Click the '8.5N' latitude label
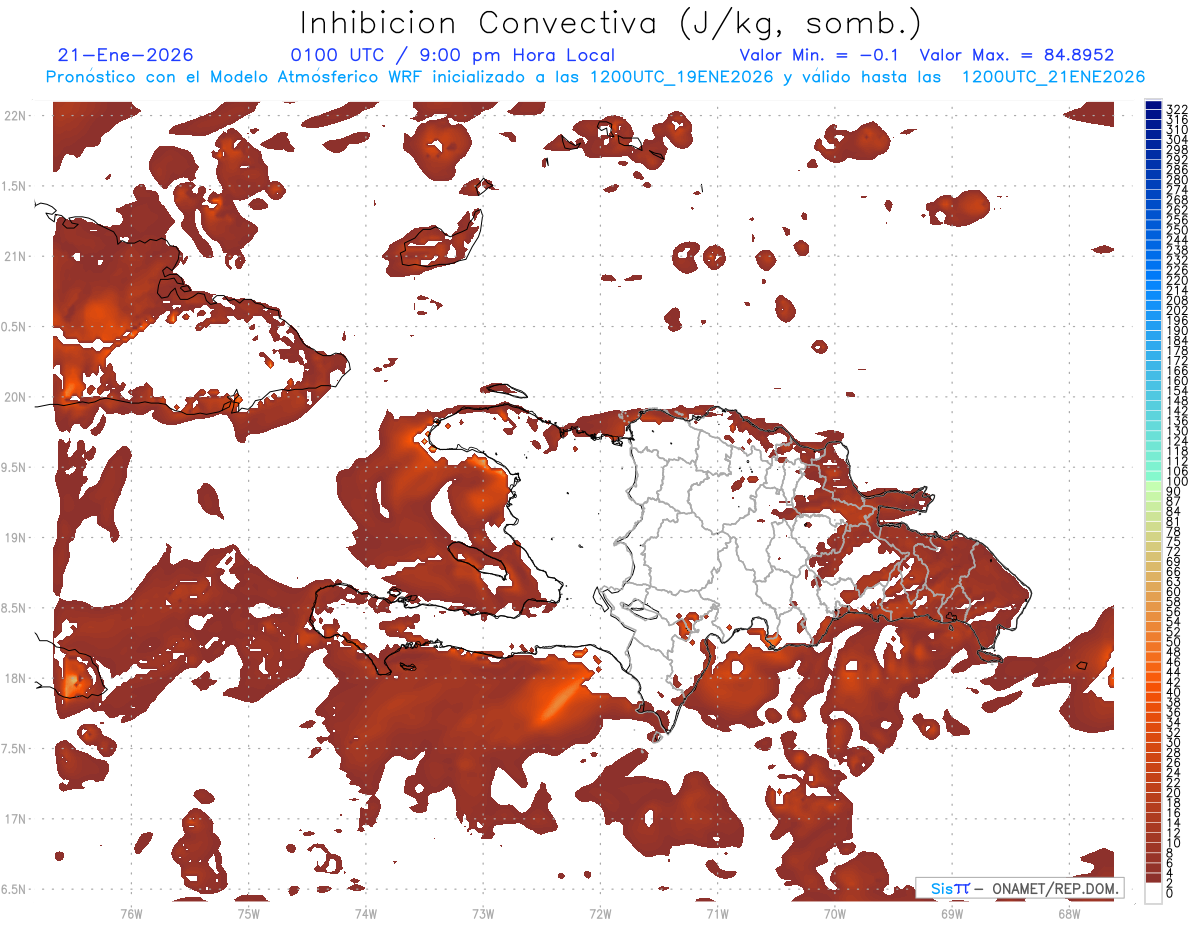This screenshot has width=1200, height=927. [x=15, y=608]
